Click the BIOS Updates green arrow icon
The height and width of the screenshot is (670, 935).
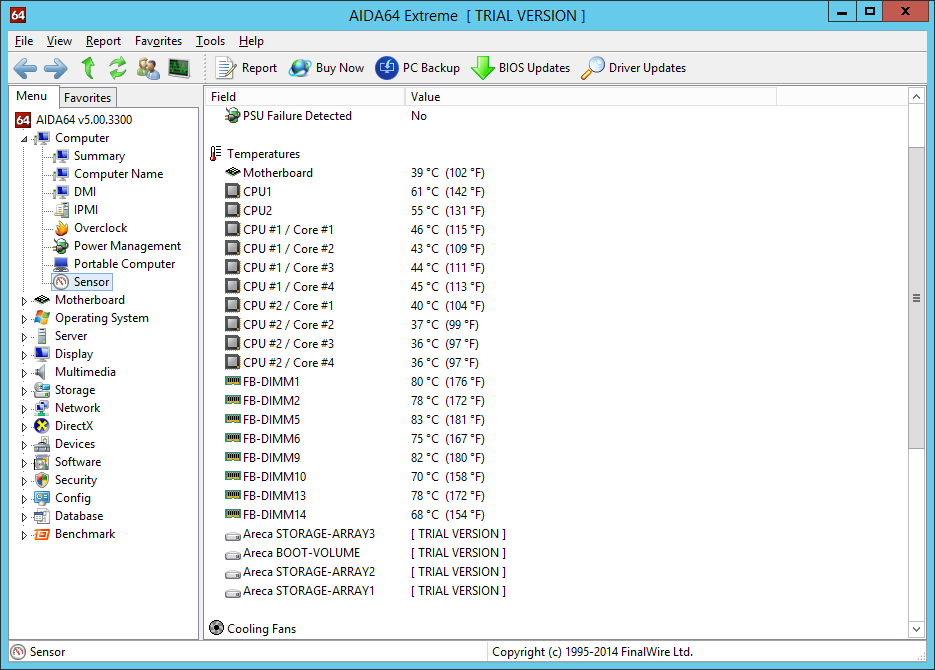[482, 68]
